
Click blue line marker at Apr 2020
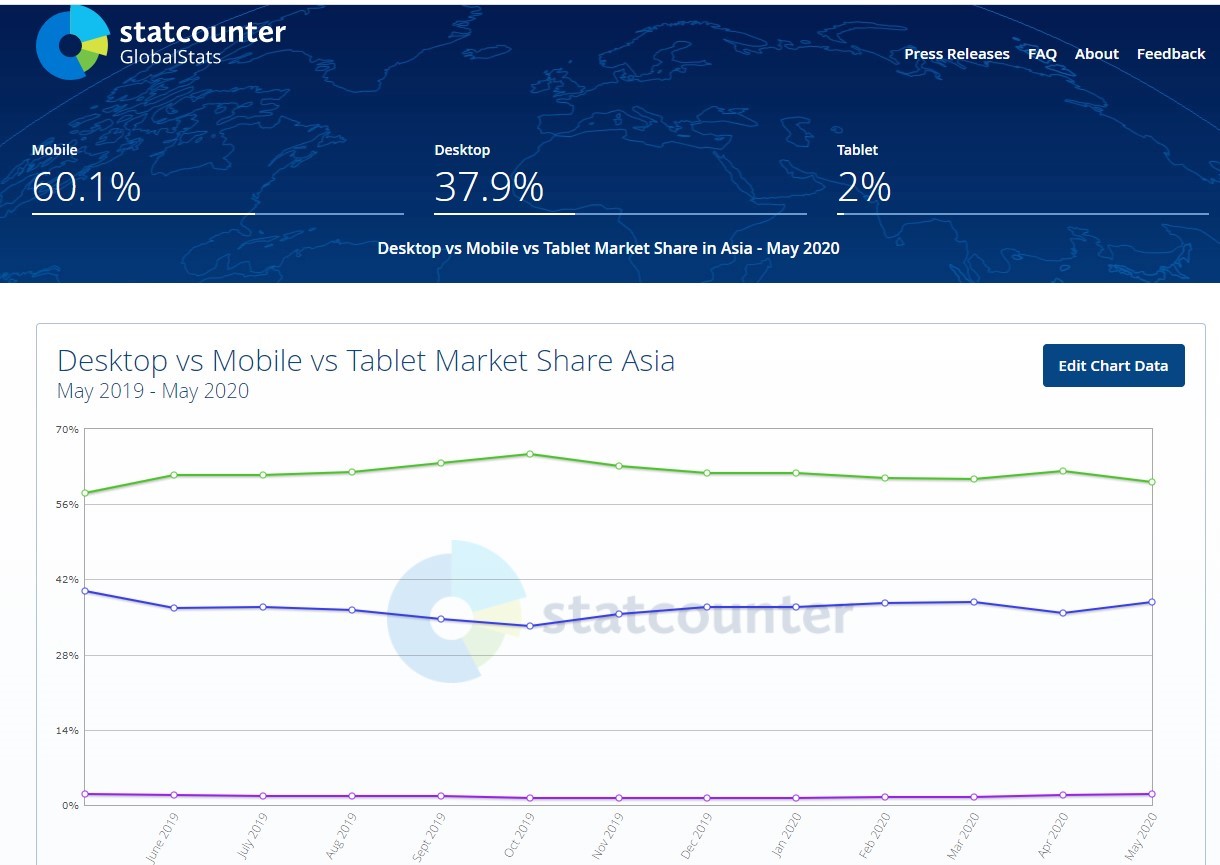coord(1063,613)
